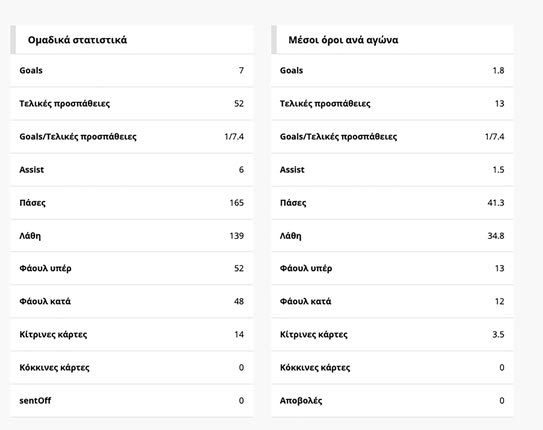The image size is (543, 430).
Task: Select the team Assist row showing 6
Action: (x=132, y=170)
